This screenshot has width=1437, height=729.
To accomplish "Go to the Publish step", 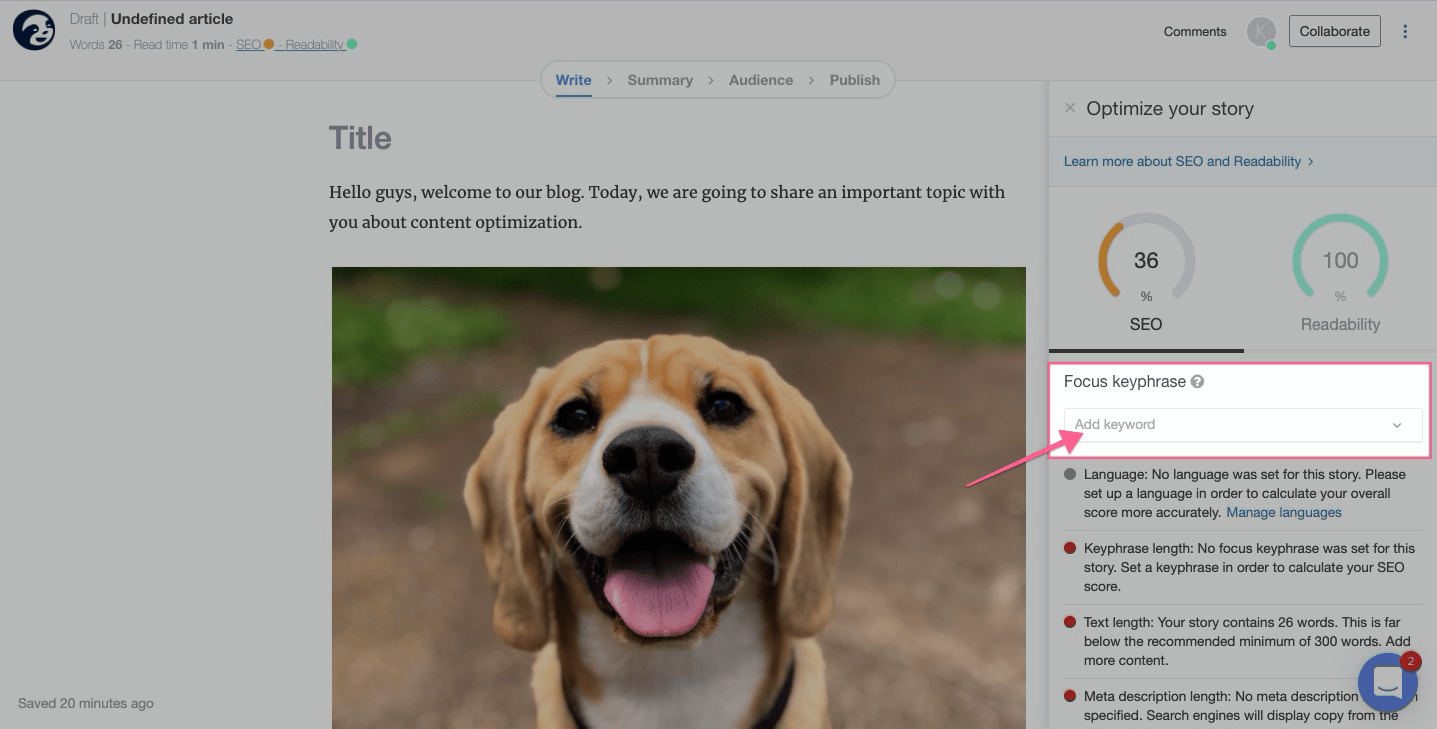I will pos(855,80).
